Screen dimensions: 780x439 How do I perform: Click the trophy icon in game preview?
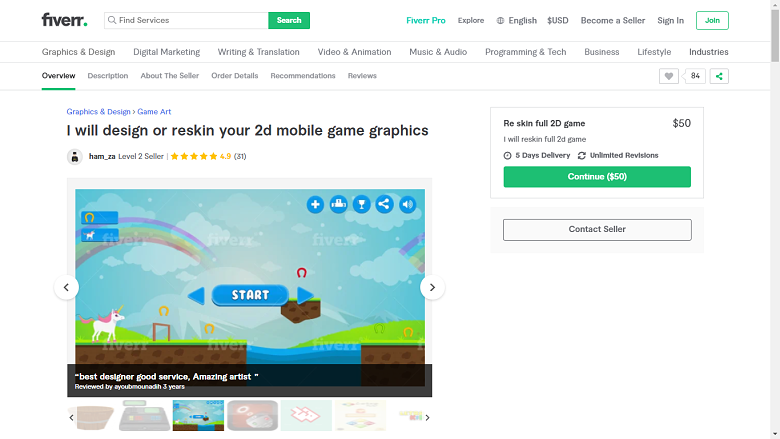tap(362, 204)
